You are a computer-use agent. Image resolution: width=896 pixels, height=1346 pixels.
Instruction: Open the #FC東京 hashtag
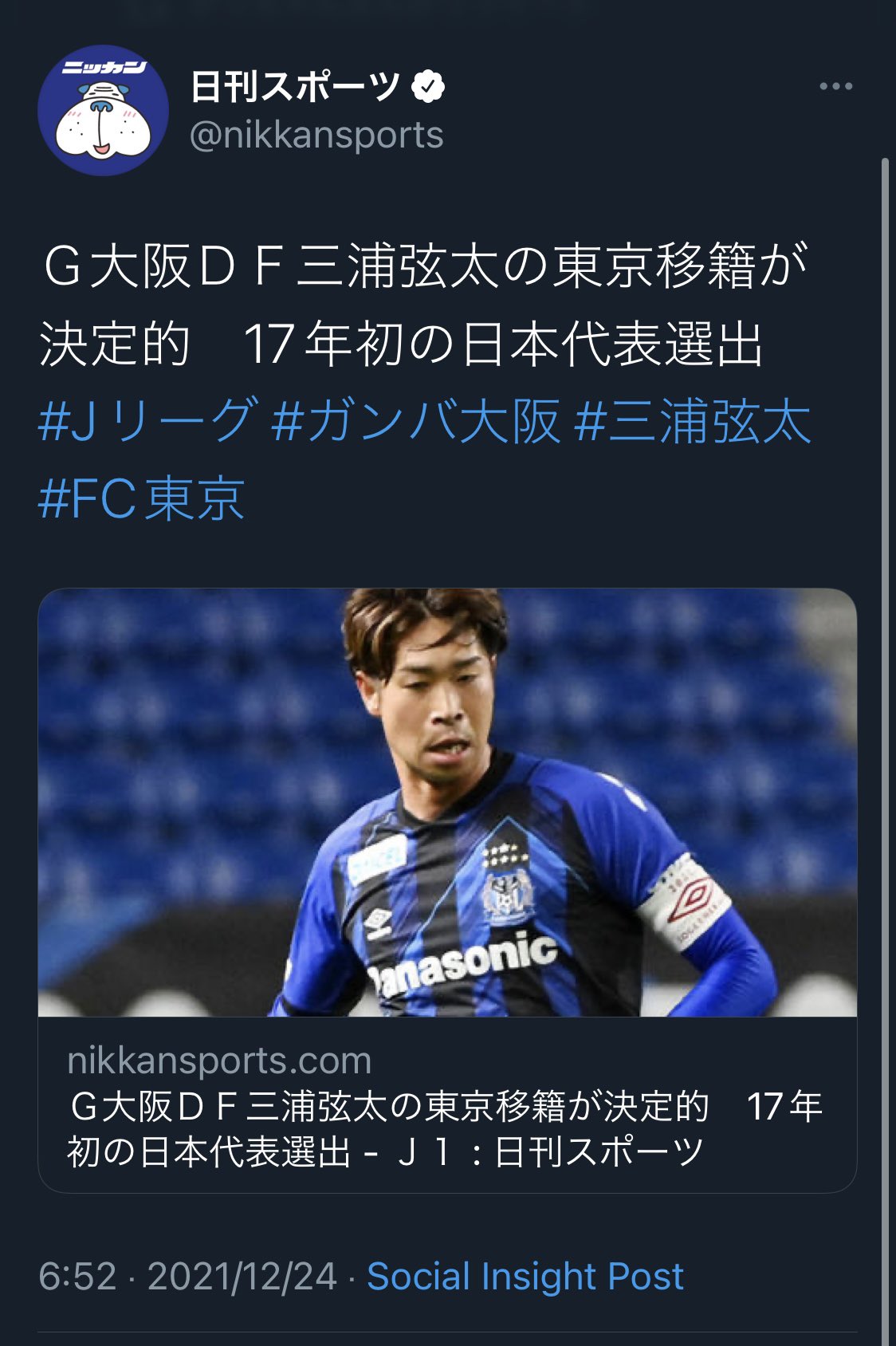coord(142,498)
